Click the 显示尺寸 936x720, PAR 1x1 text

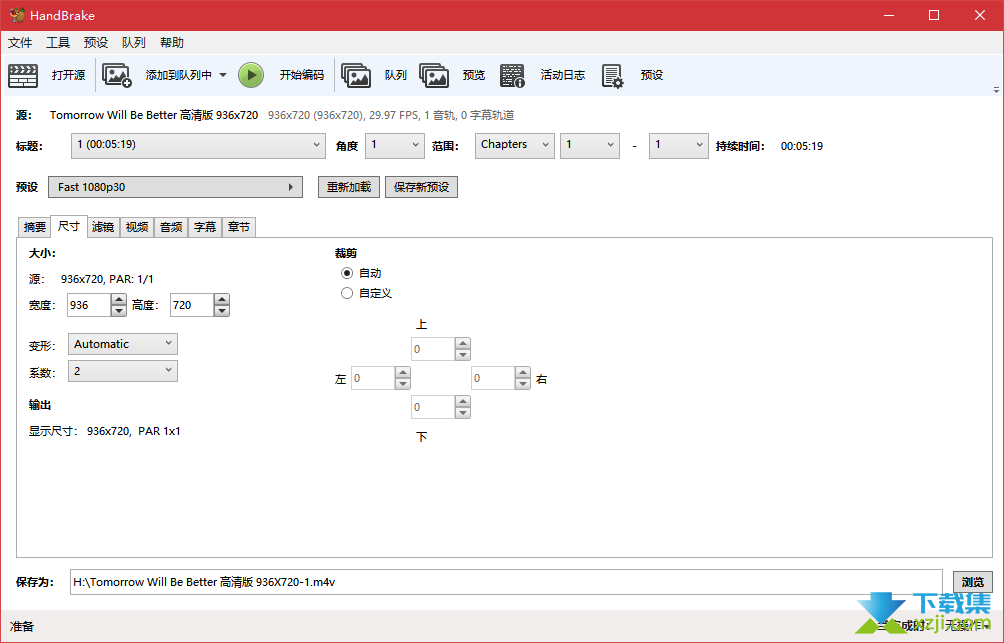point(104,431)
